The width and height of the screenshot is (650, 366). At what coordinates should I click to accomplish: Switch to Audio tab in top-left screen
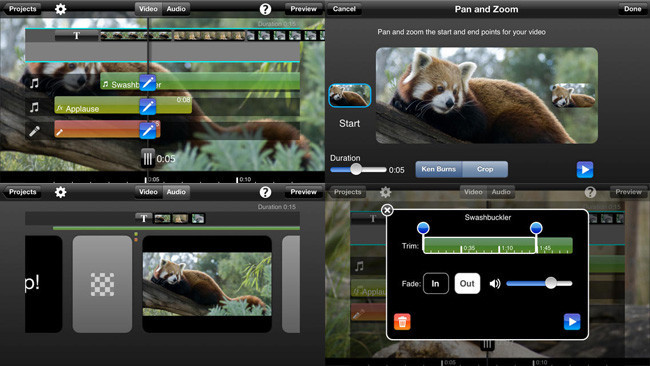(x=176, y=9)
